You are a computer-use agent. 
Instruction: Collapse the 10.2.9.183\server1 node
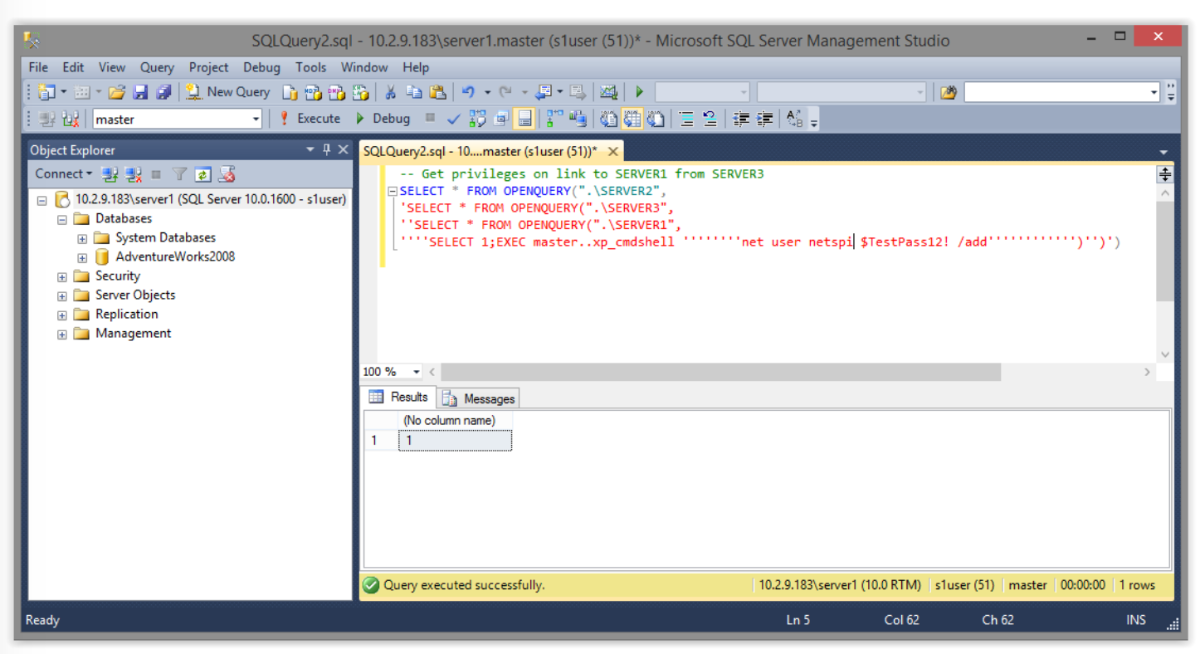pyautogui.click(x=42, y=200)
